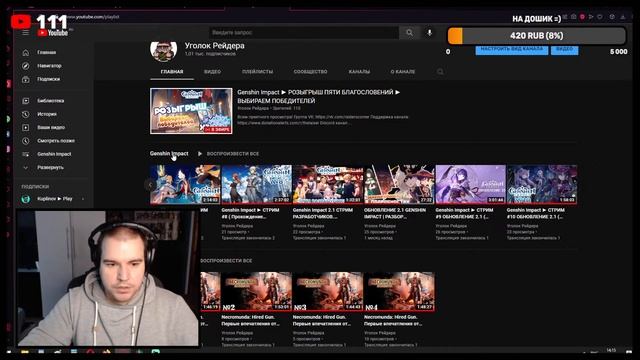This screenshot has width=640, height=360.
Task: Click the 420 RUB donation progress bar
Action: (536, 36)
